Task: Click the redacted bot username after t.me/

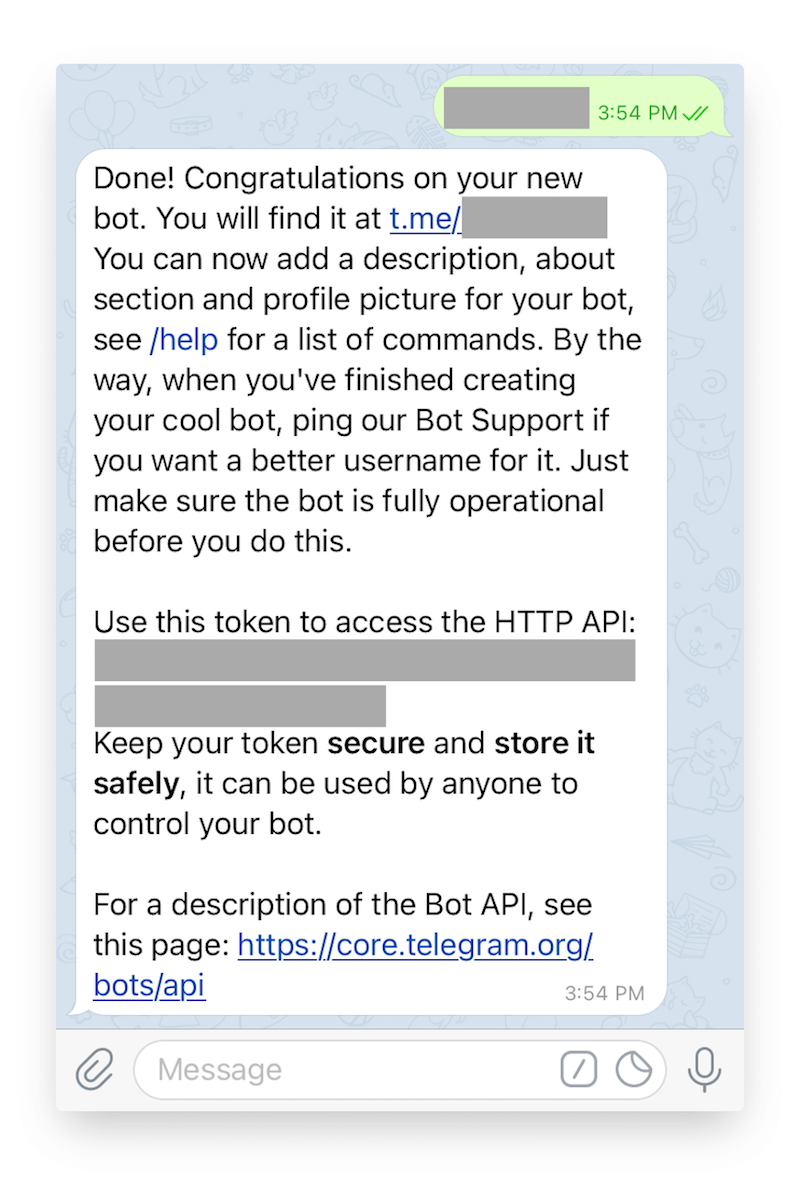Action: coord(534,217)
